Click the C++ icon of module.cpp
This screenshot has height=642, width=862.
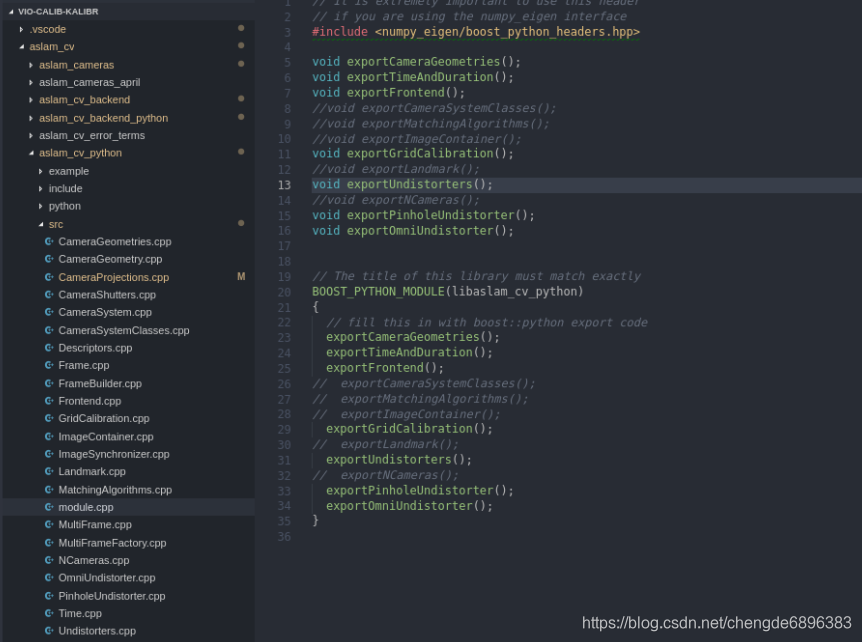coord(49,507)
